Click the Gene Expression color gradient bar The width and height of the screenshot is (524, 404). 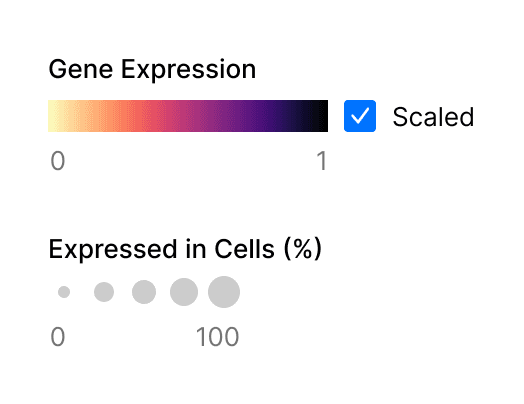point(188,116)
